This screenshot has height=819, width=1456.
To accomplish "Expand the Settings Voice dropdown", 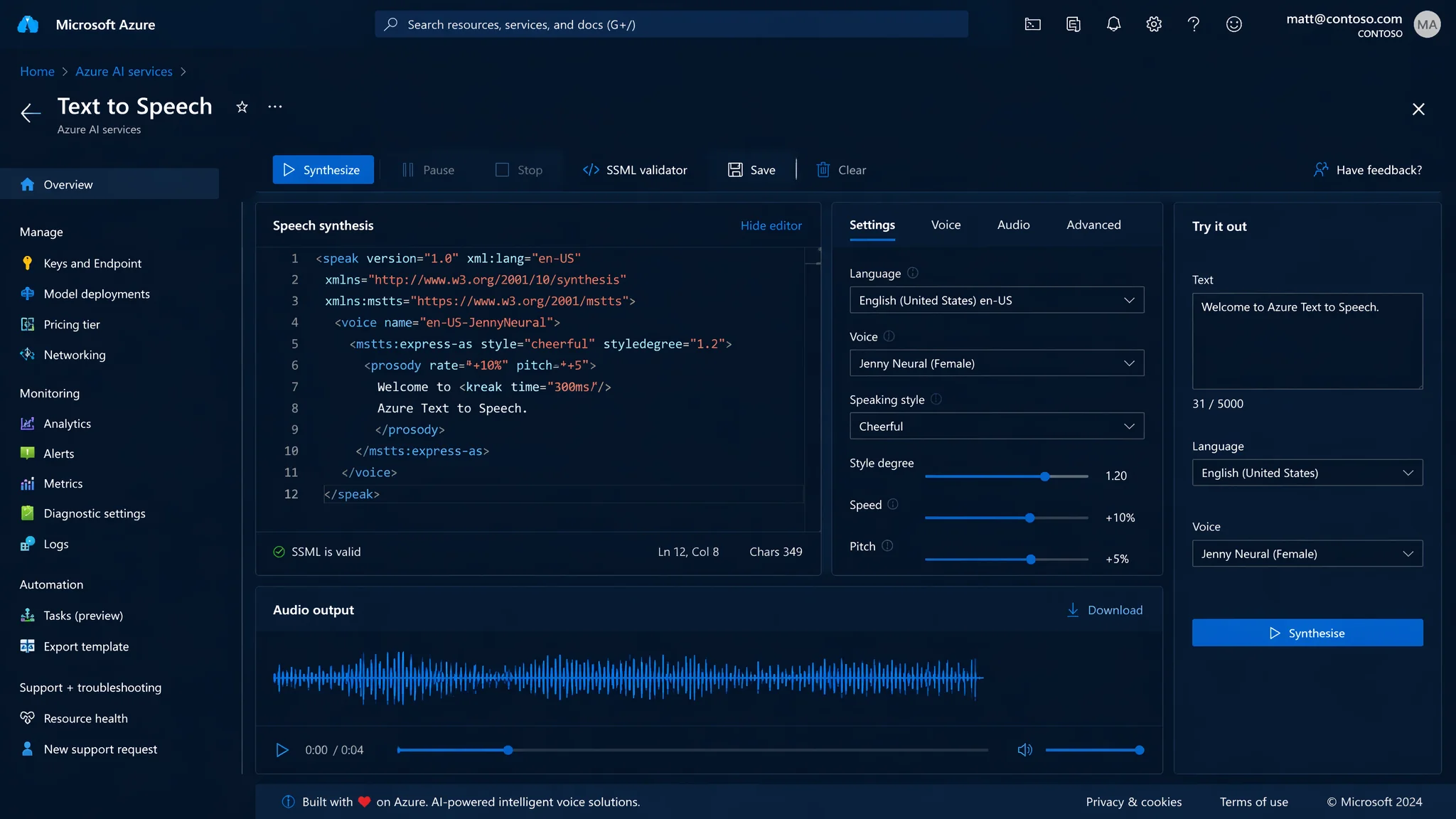I will pyautogui.click(x=997, y=363).
